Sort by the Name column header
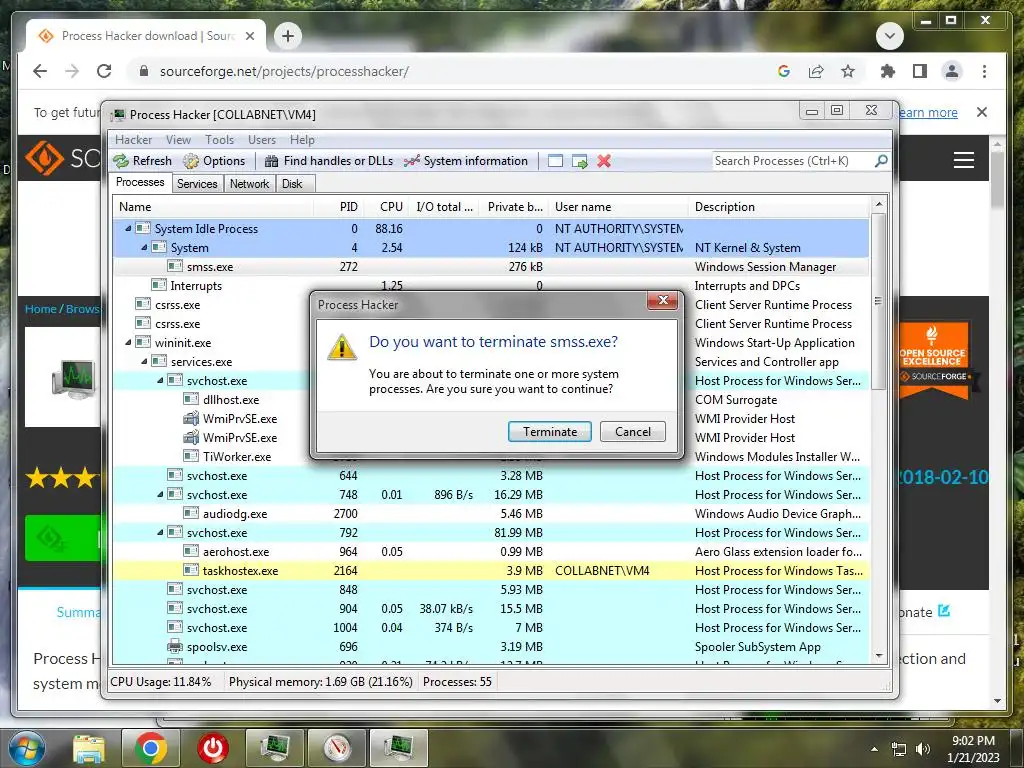The width and height of the screenshot is (1024, 768). 214,207
